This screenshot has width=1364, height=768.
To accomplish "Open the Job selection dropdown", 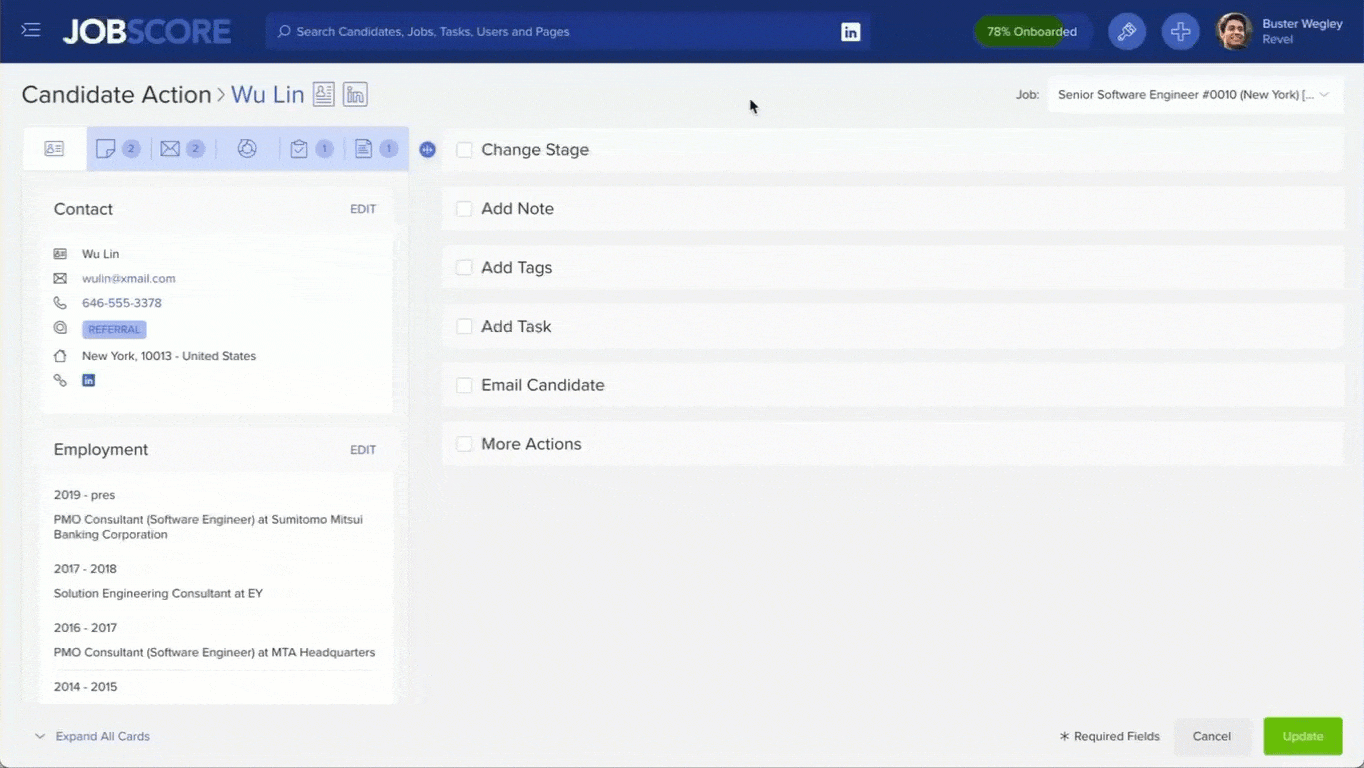I will (x=1194, y=95).
